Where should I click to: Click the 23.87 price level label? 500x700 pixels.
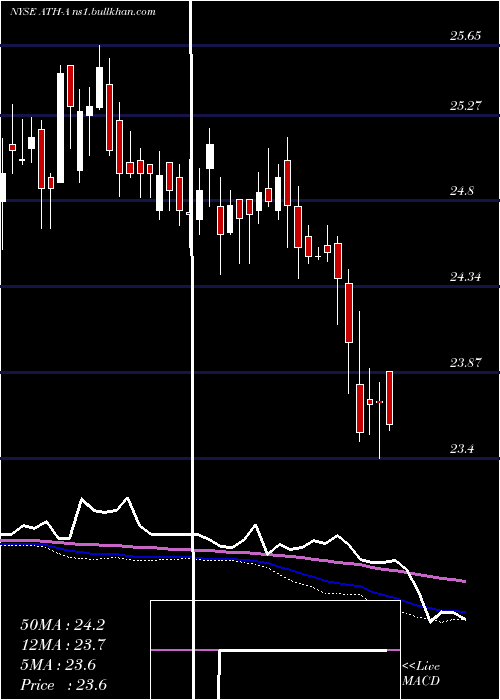tap(466, 362)
